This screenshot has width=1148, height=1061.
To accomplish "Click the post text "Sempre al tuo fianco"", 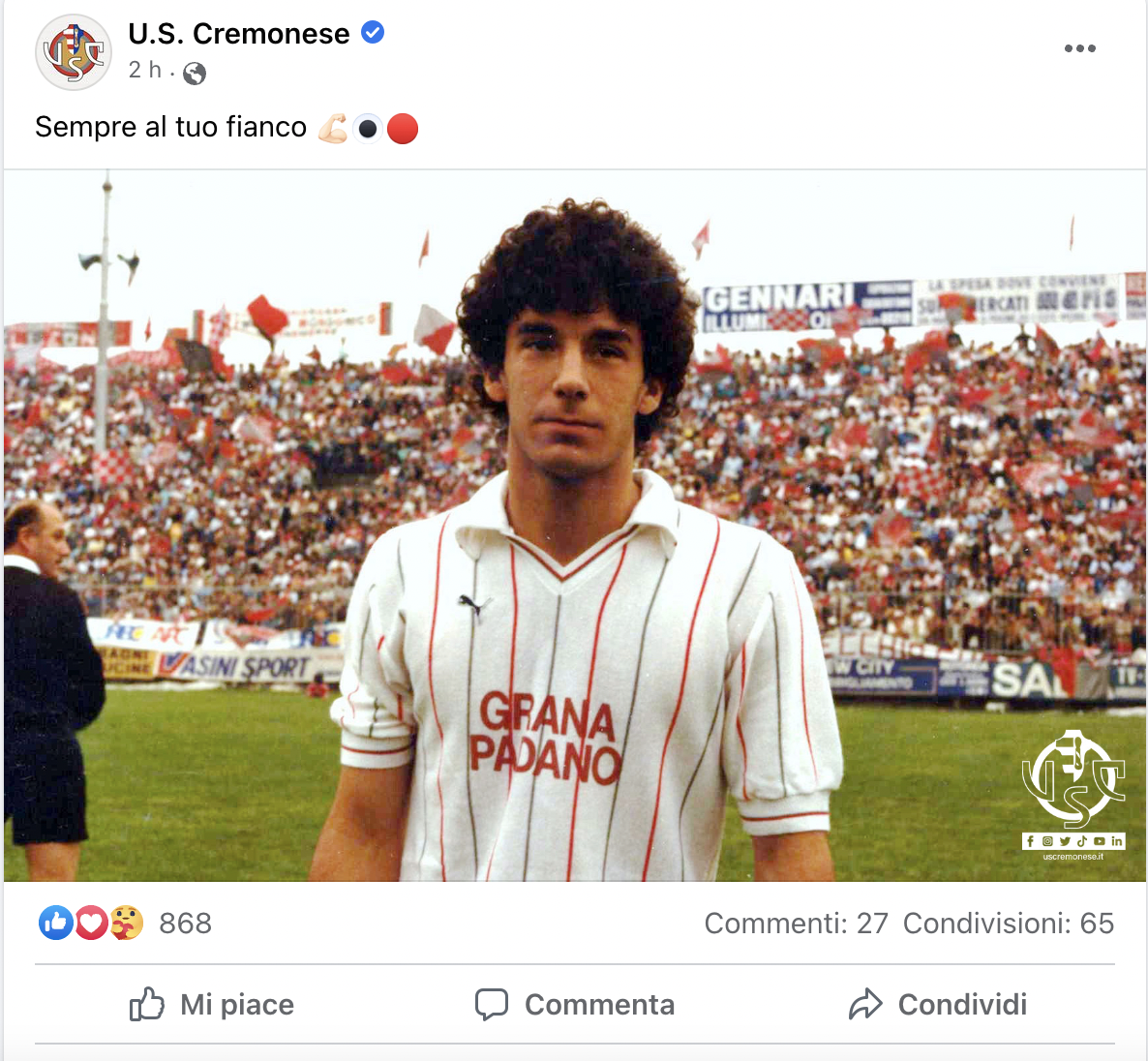I will [170, 128].
